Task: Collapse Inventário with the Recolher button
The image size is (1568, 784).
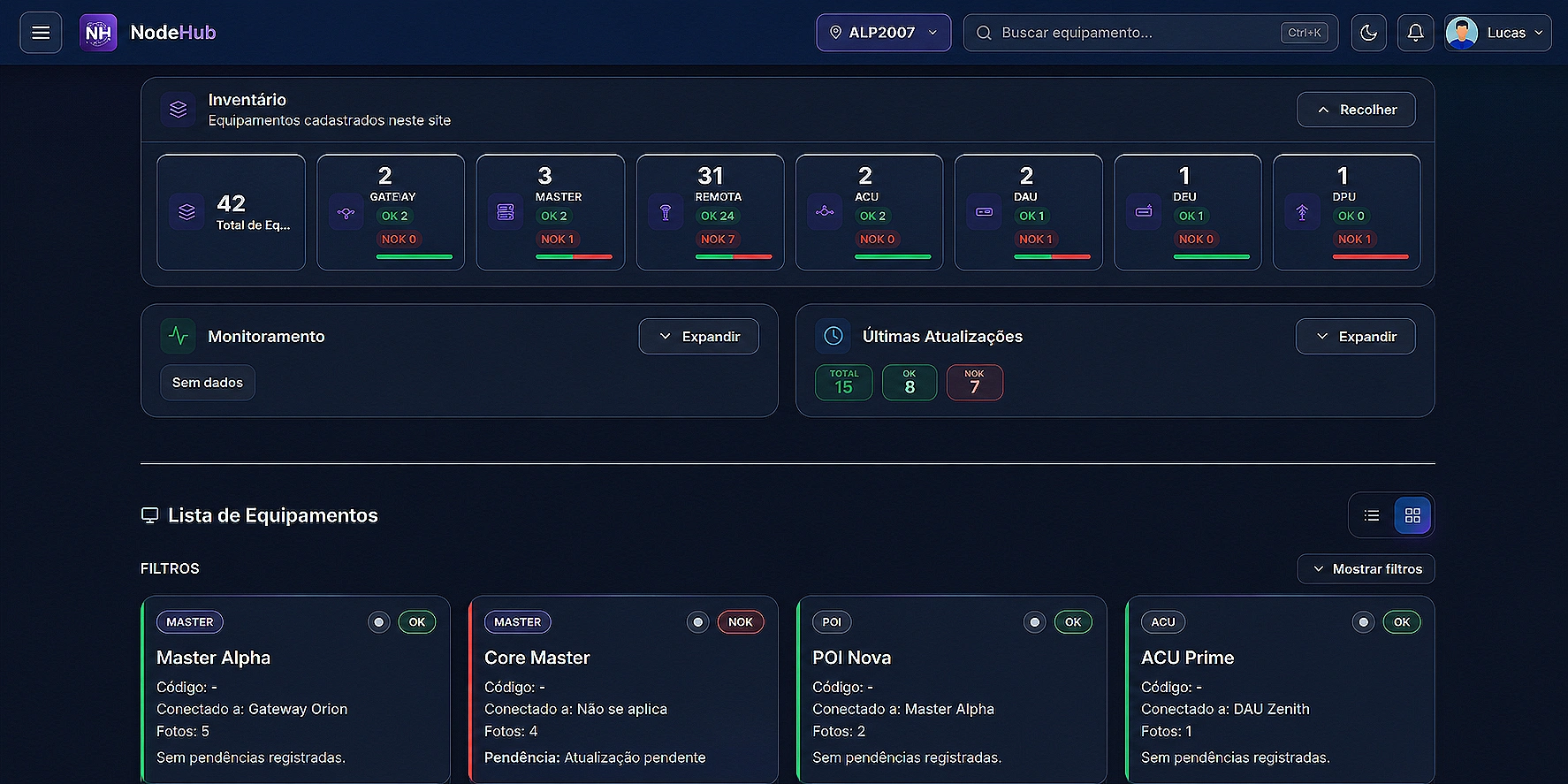Action: click(1356, 110)
